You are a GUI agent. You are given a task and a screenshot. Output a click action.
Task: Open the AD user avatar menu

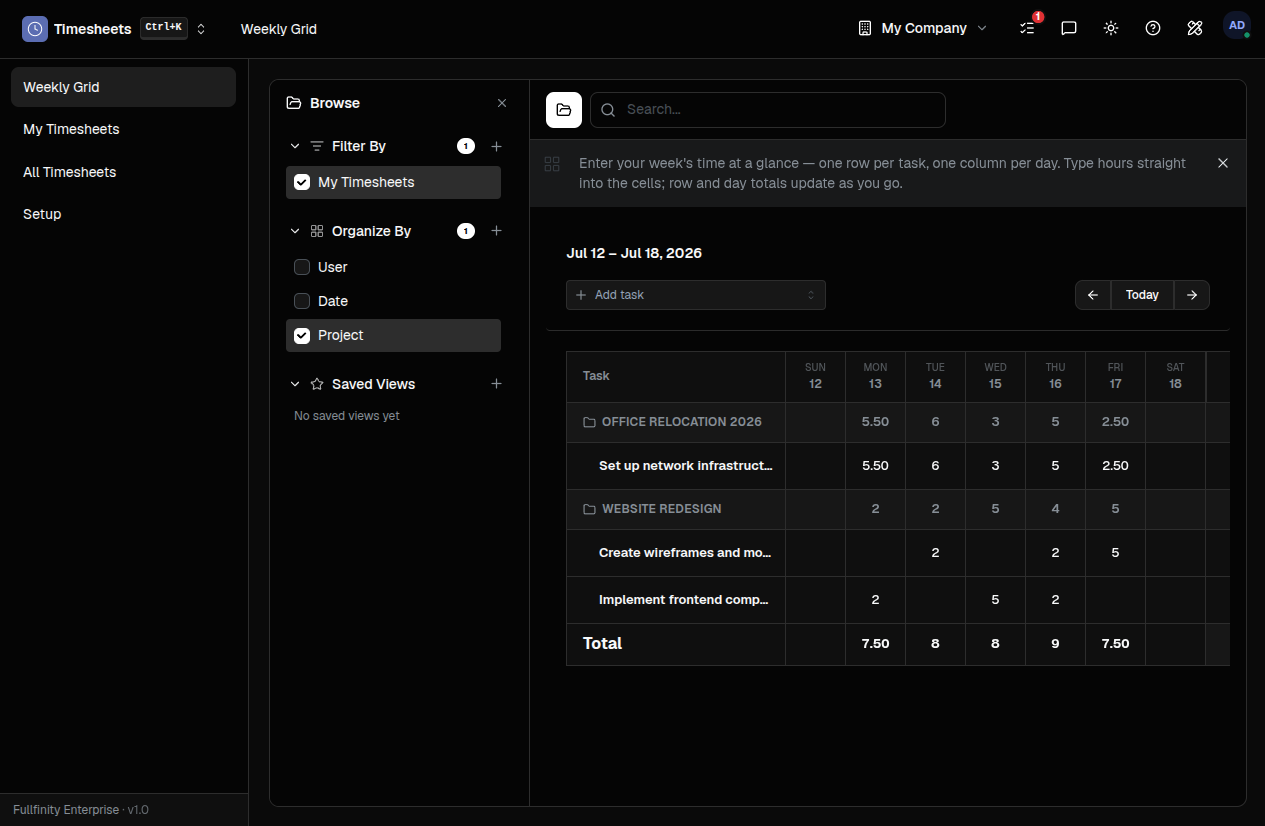(1237, 26)
